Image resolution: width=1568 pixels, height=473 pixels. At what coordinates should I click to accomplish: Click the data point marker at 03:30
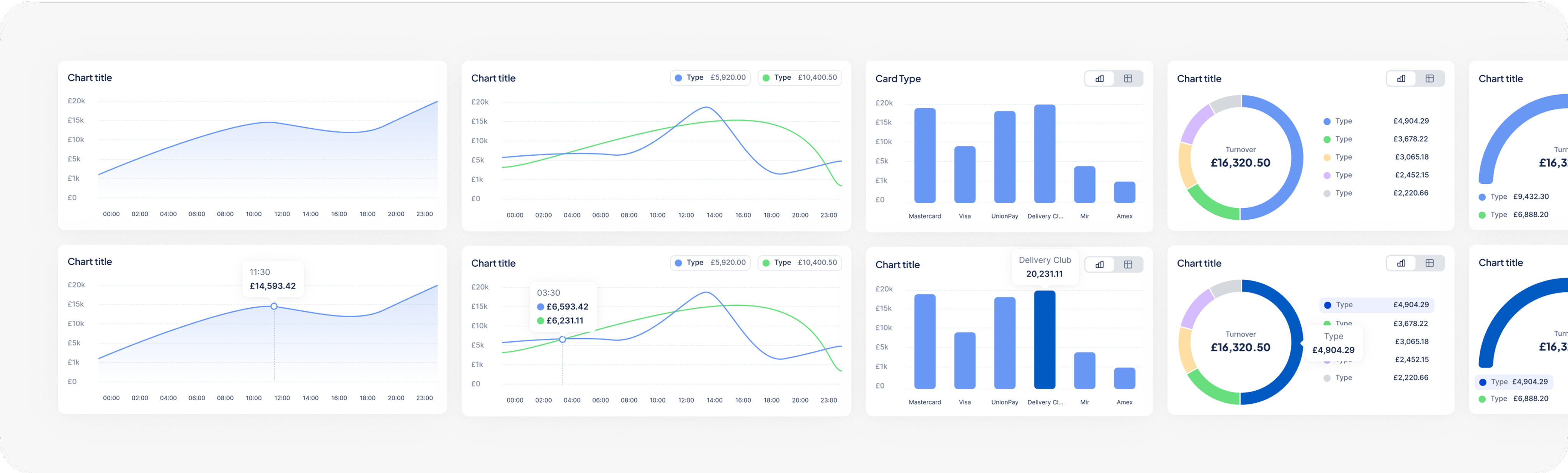click(x=562, y=339)
